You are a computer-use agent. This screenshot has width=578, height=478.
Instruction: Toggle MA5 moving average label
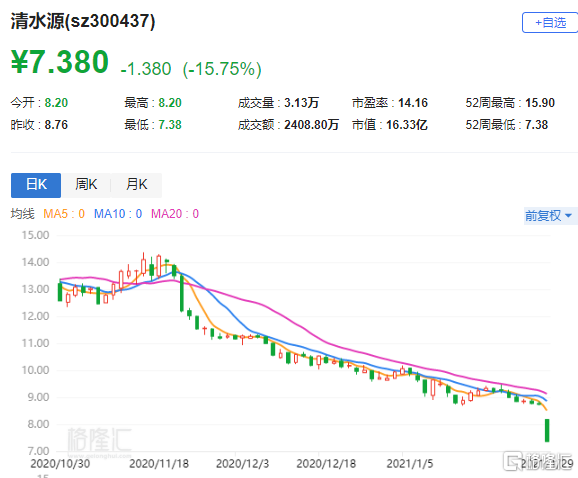point(64,214)
